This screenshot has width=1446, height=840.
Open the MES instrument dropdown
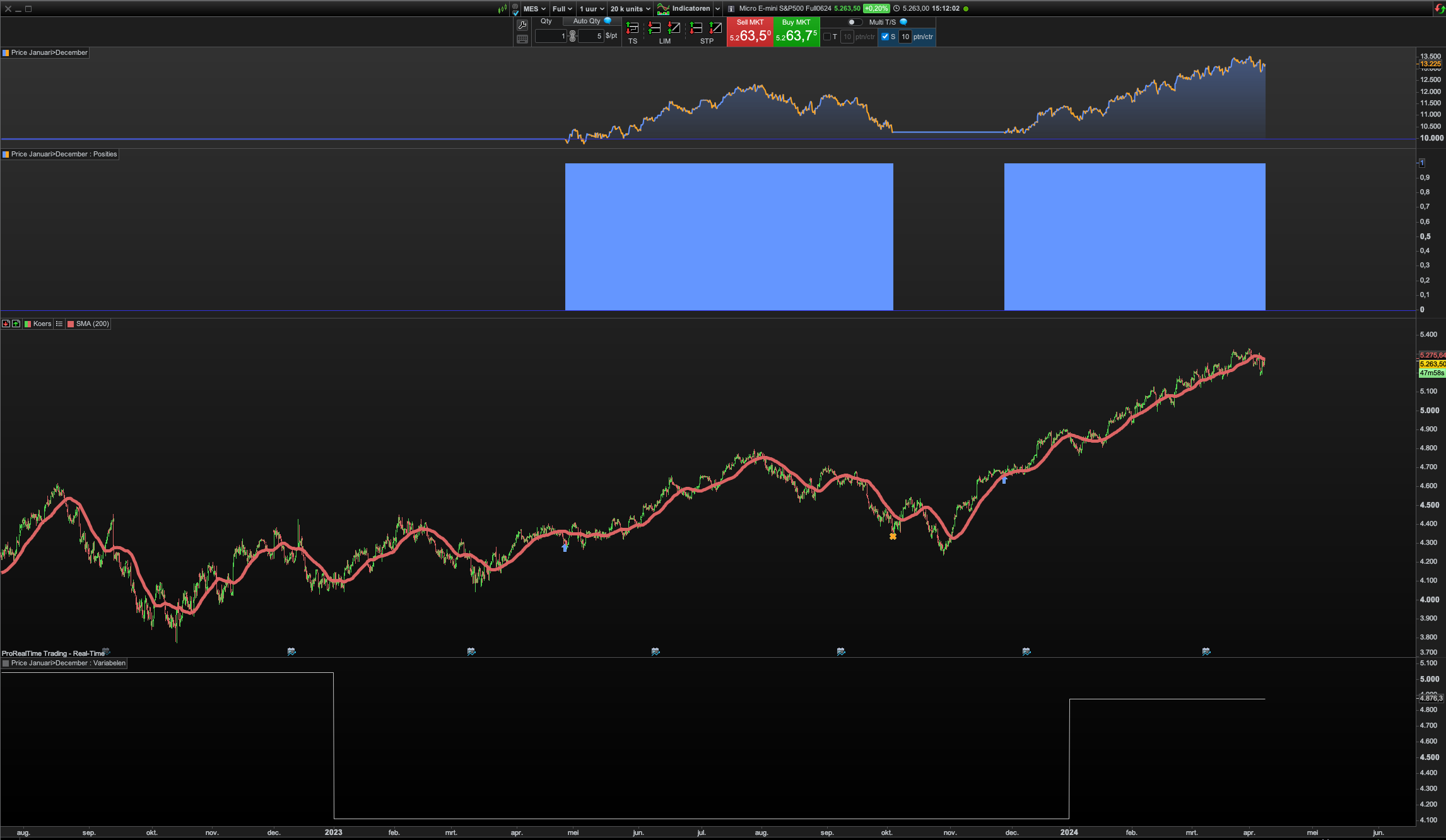534,9
